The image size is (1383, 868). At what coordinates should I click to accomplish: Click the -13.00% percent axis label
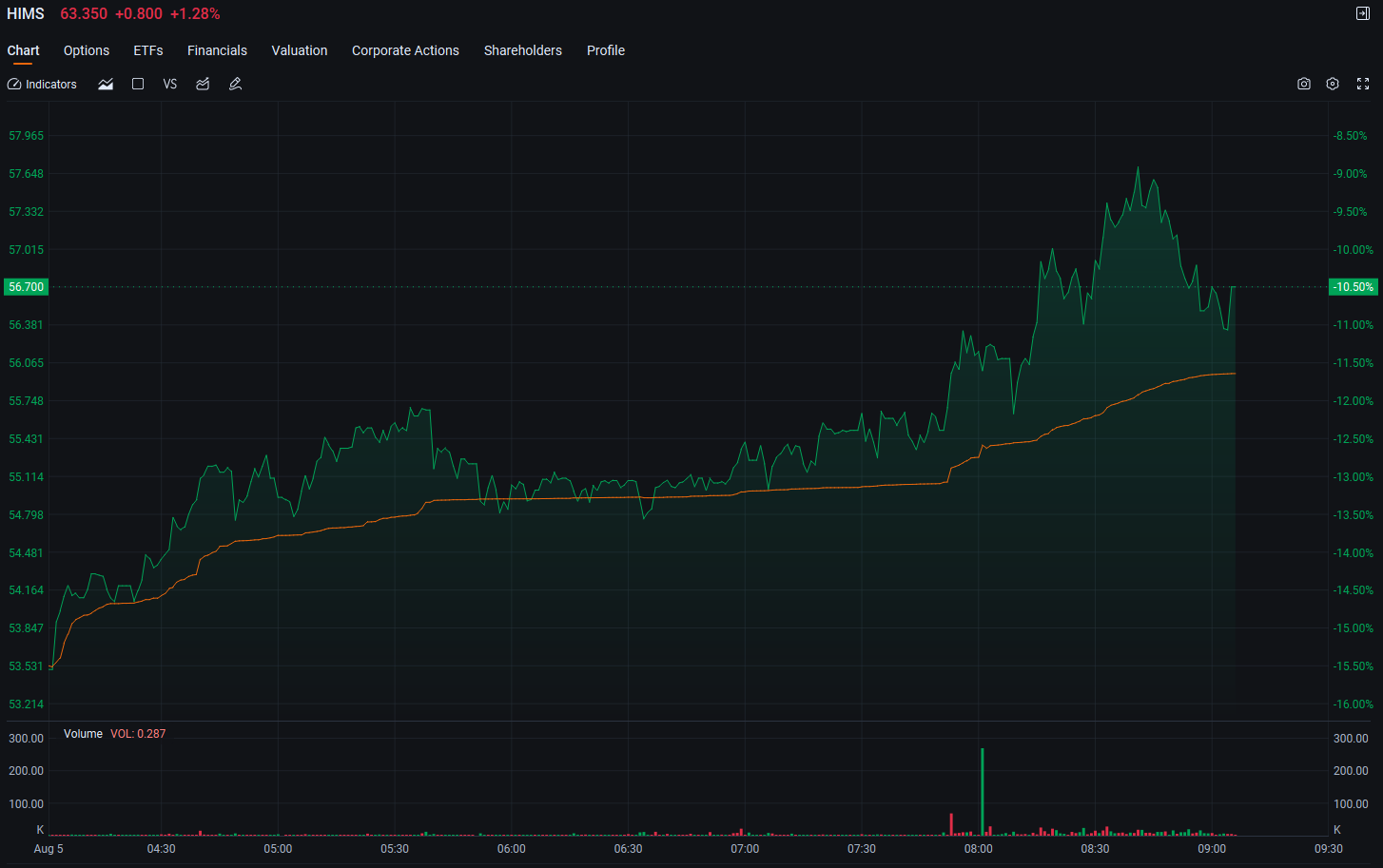(x=1354, y=477)
